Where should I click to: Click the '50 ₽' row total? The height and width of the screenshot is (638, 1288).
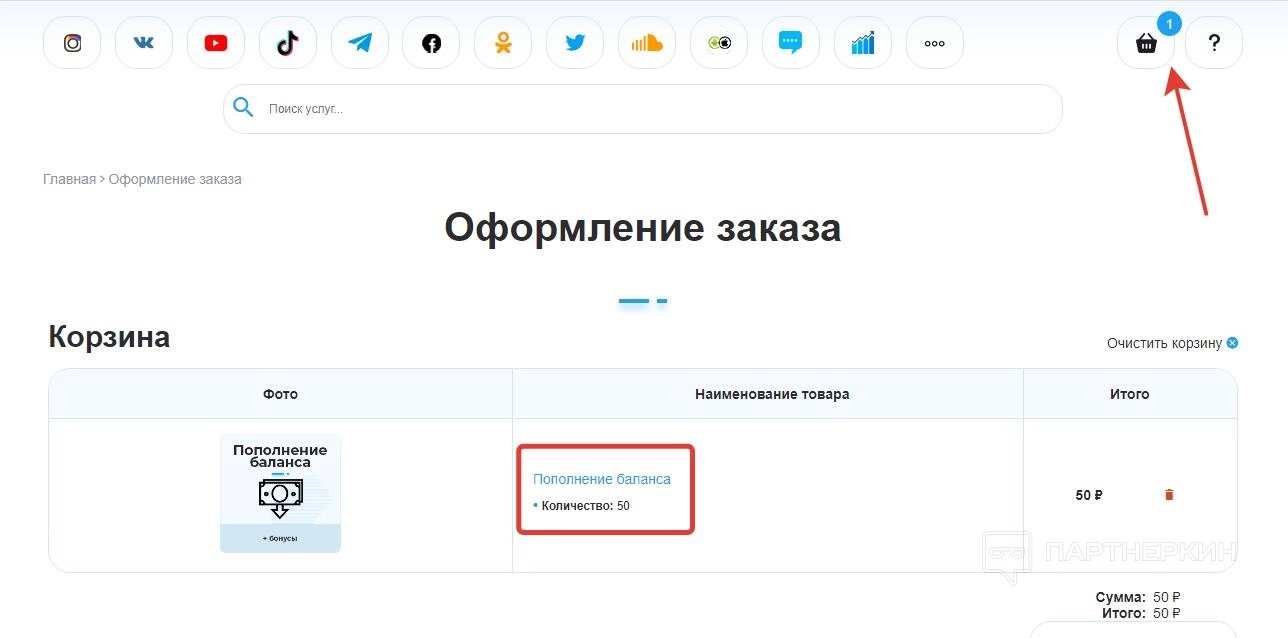click(x=1089, y=495)
